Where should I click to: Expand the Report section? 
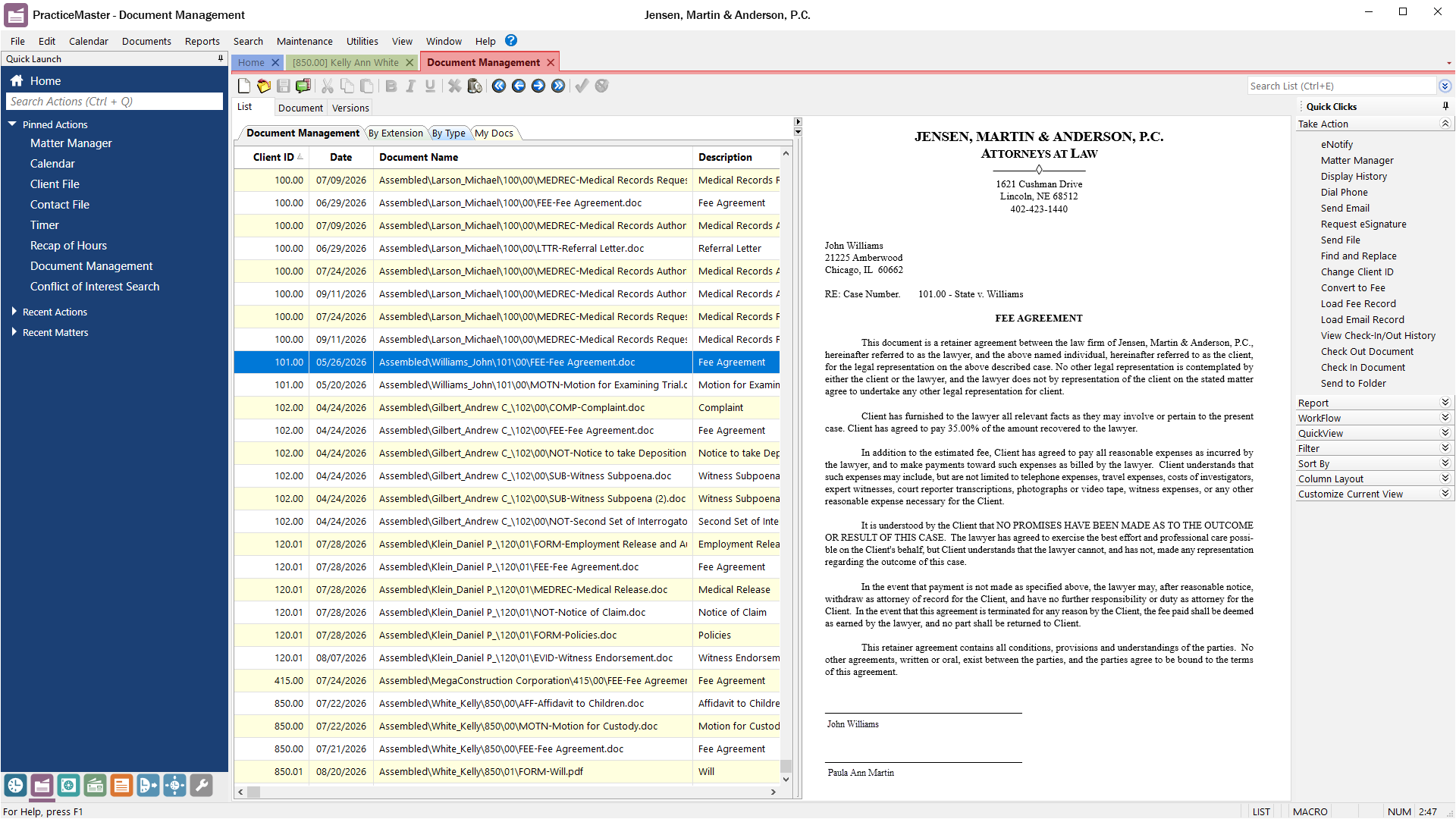click(1445, 403)
